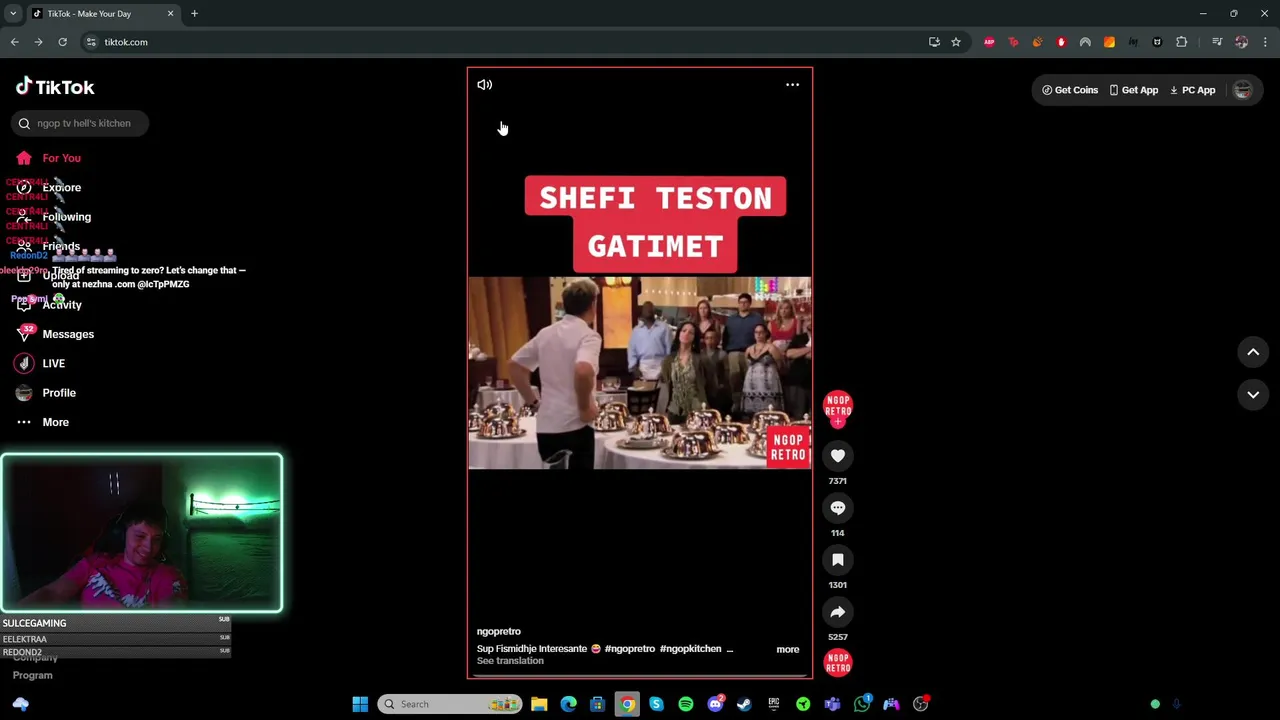Image resolution: width=1280 pixels, height=720 pixels.
Task: Open the TikTok account avatar menu
Action: click(1242, 90)
